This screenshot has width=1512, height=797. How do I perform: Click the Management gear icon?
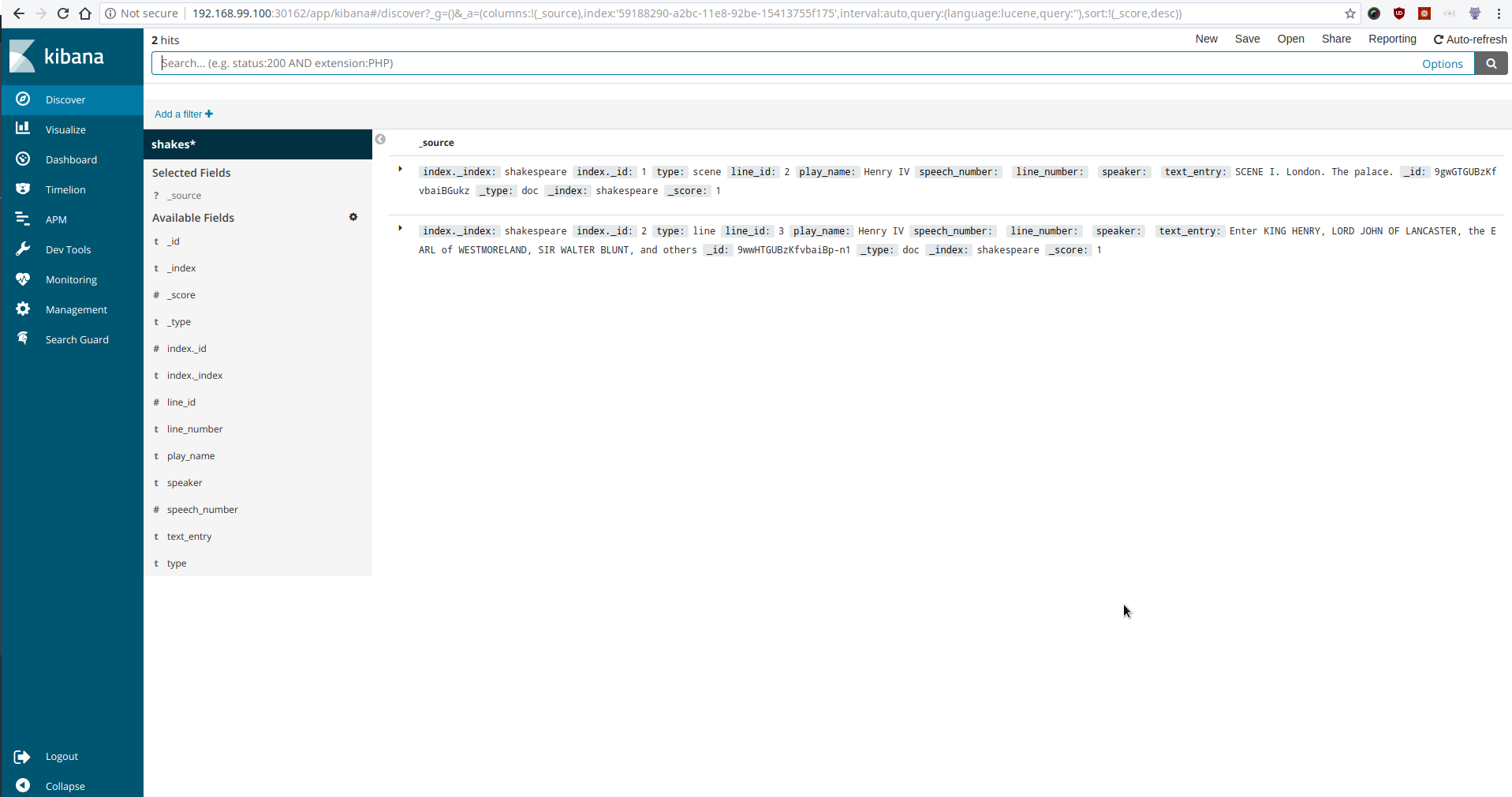tap(23, 309)
